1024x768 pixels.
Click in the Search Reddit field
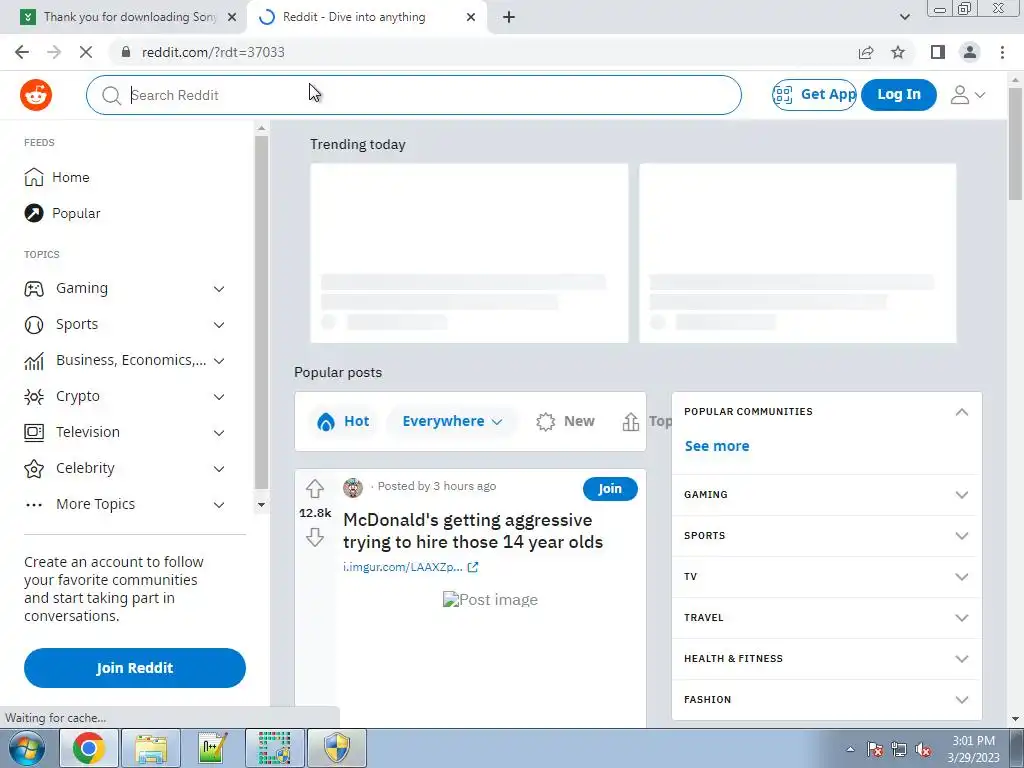pyautogui.click(x=413, y=95)
